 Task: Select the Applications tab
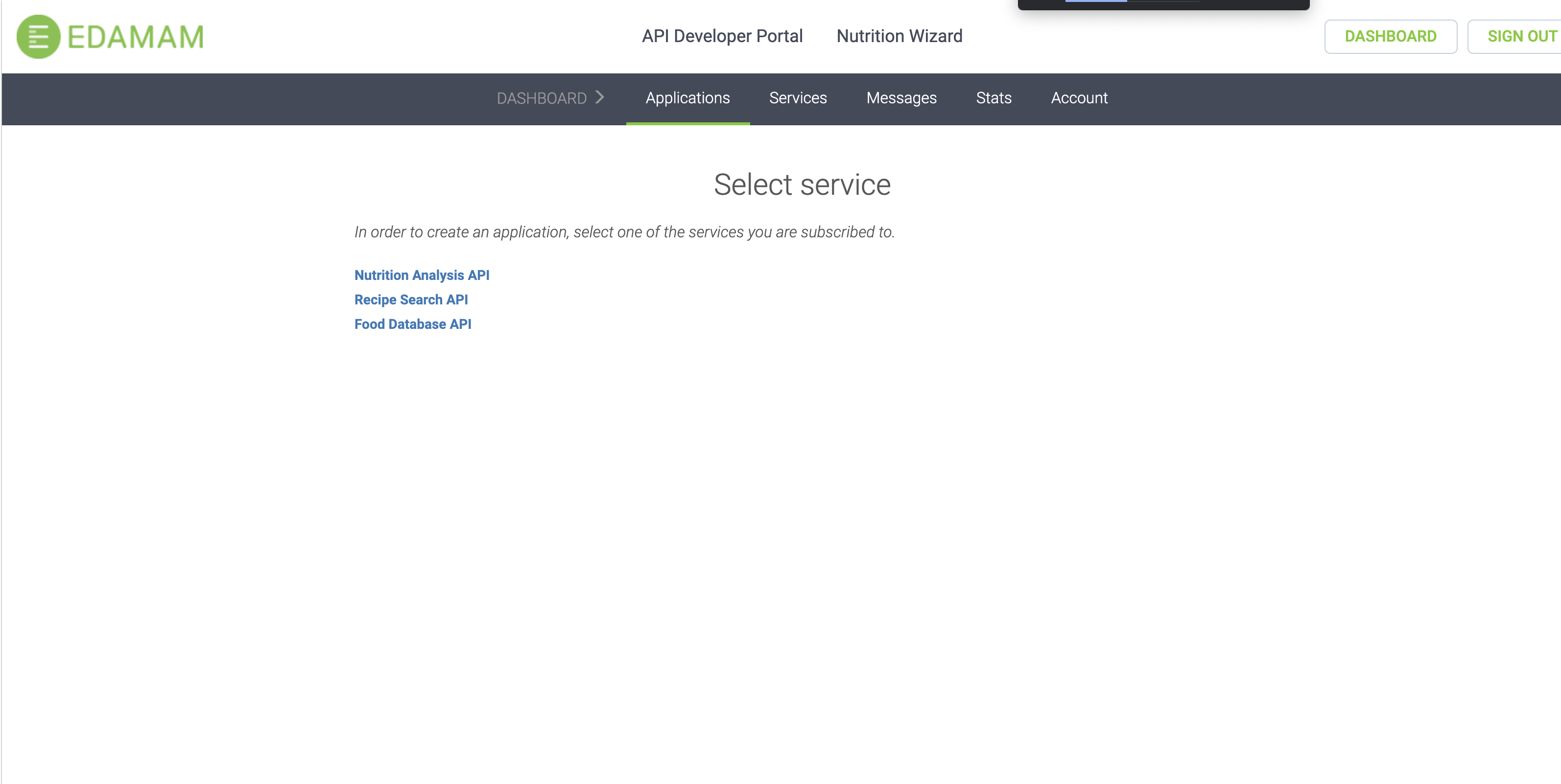687,98
